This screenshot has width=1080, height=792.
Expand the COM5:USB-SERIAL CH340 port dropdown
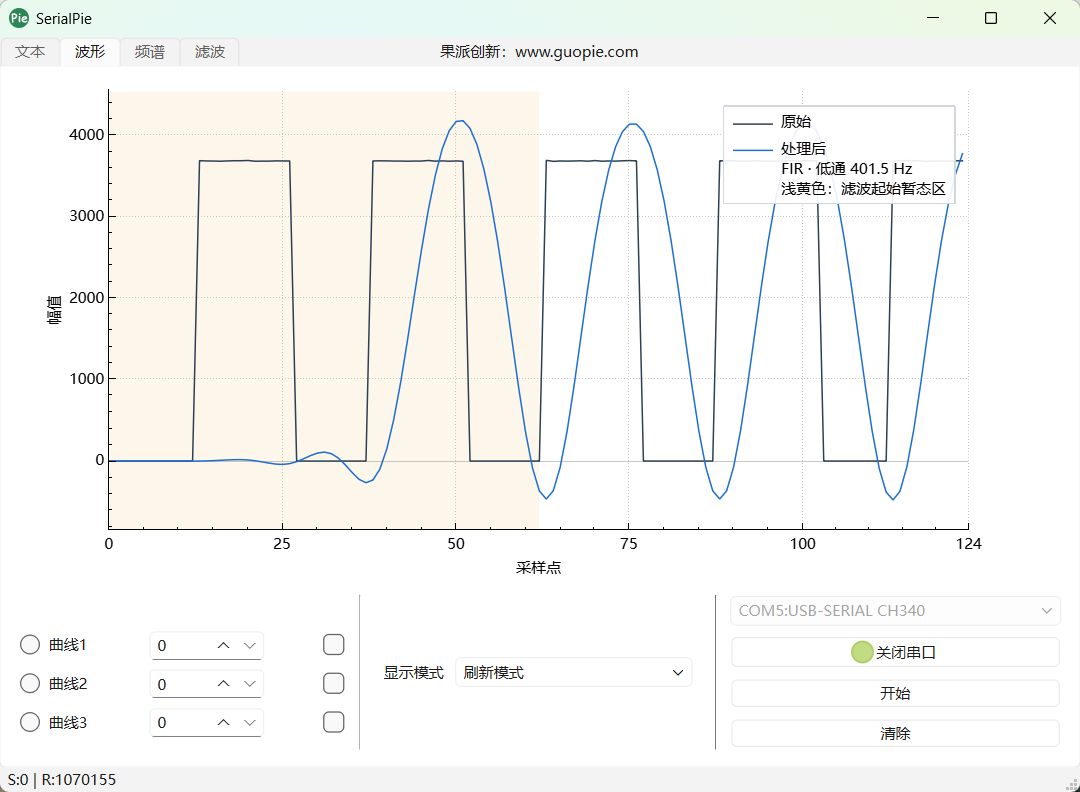click(x=895, y=611)
